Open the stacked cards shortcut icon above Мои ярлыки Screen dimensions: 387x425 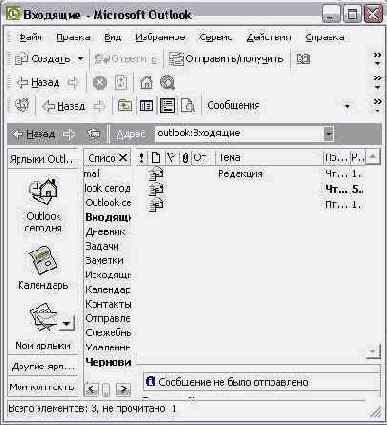coord(43,316)
